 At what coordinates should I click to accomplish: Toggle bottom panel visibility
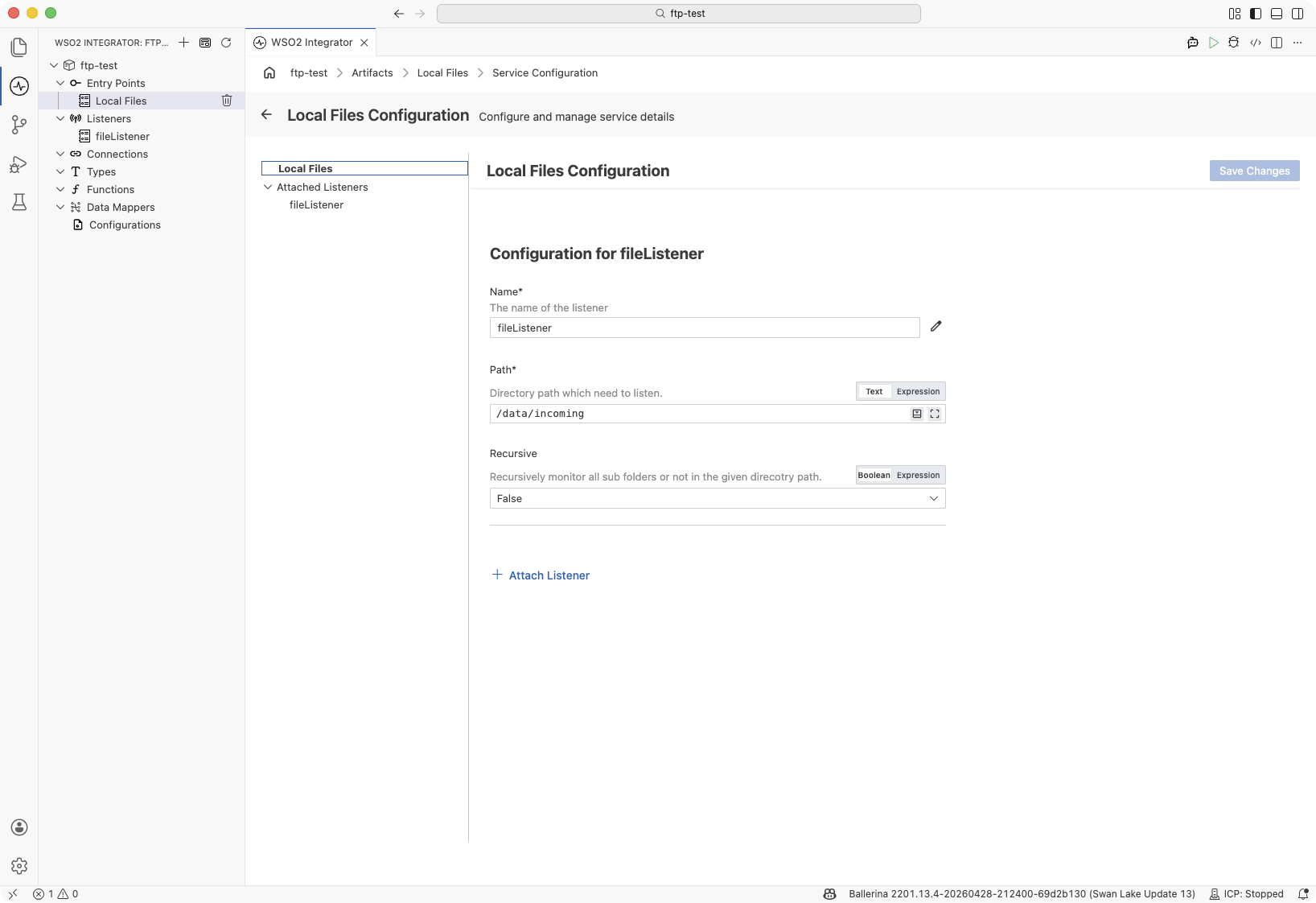tap(1277, 14)
